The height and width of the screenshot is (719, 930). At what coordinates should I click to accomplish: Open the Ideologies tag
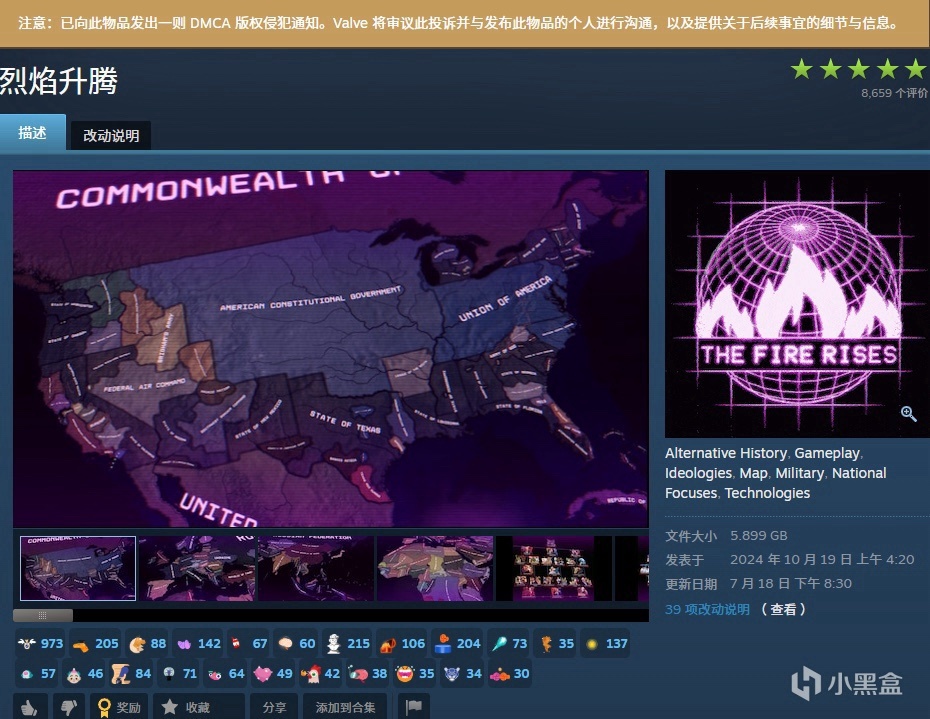point(698,473)
